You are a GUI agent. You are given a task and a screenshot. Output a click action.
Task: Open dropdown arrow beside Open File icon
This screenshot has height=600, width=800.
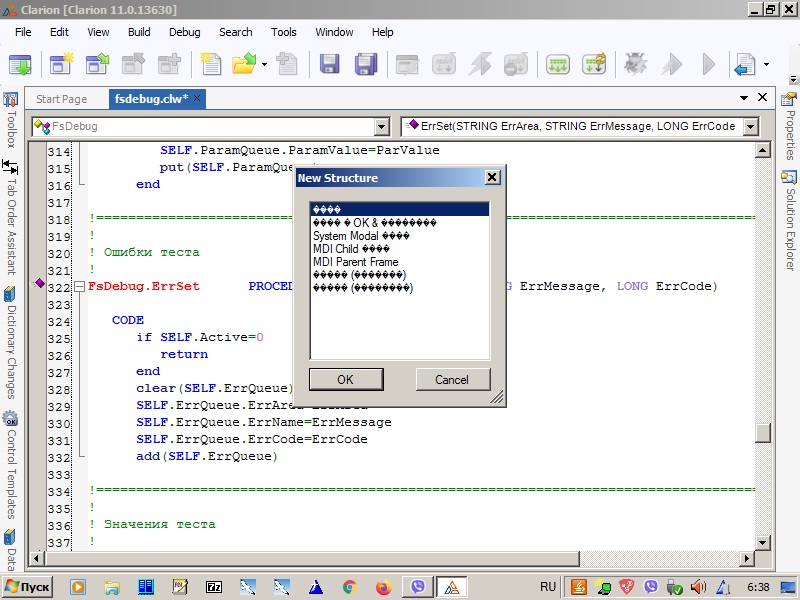tap(264, 65)
